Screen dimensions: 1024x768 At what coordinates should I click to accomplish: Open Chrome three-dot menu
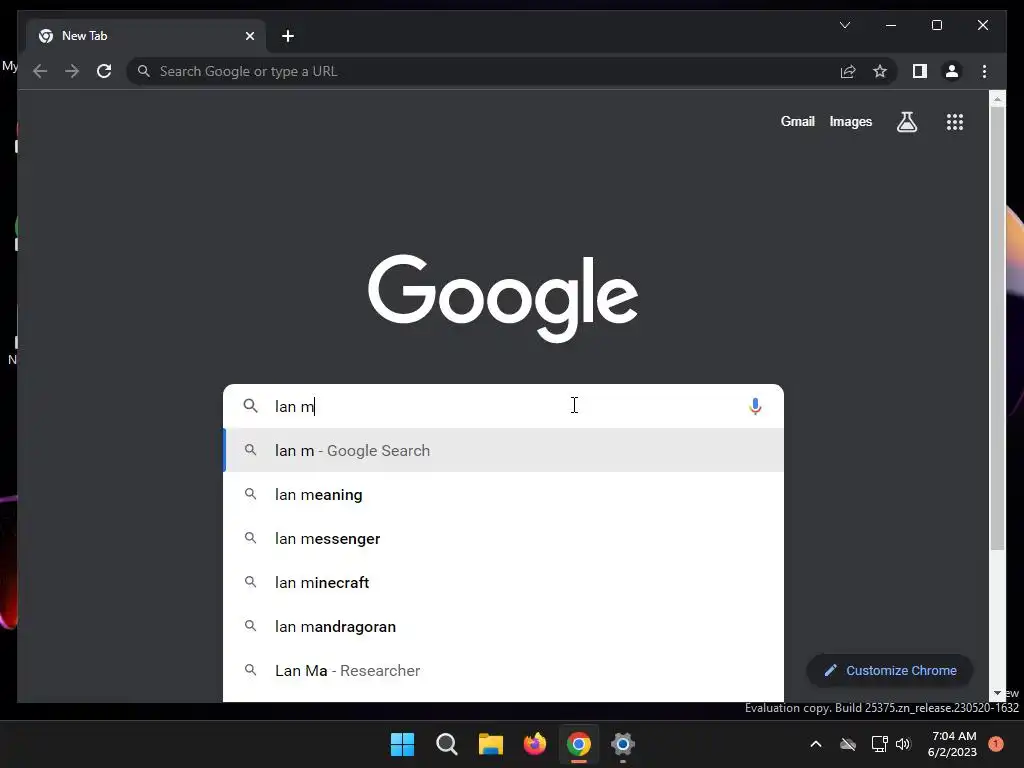coord(984,71)
